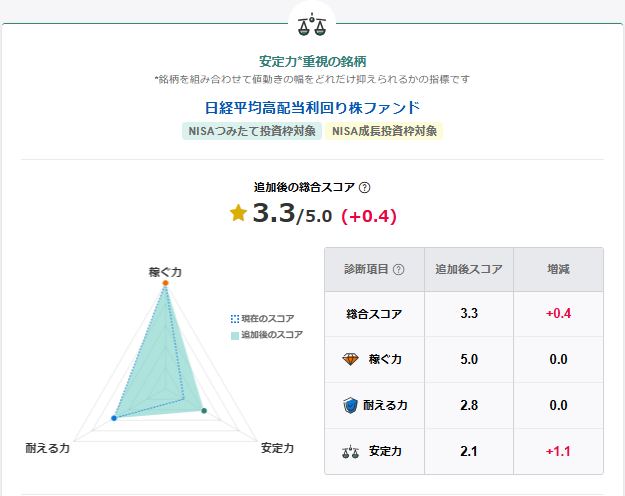625x496 pixels.
Task: Click the help icon next to 診断項目
Action: 399,269
